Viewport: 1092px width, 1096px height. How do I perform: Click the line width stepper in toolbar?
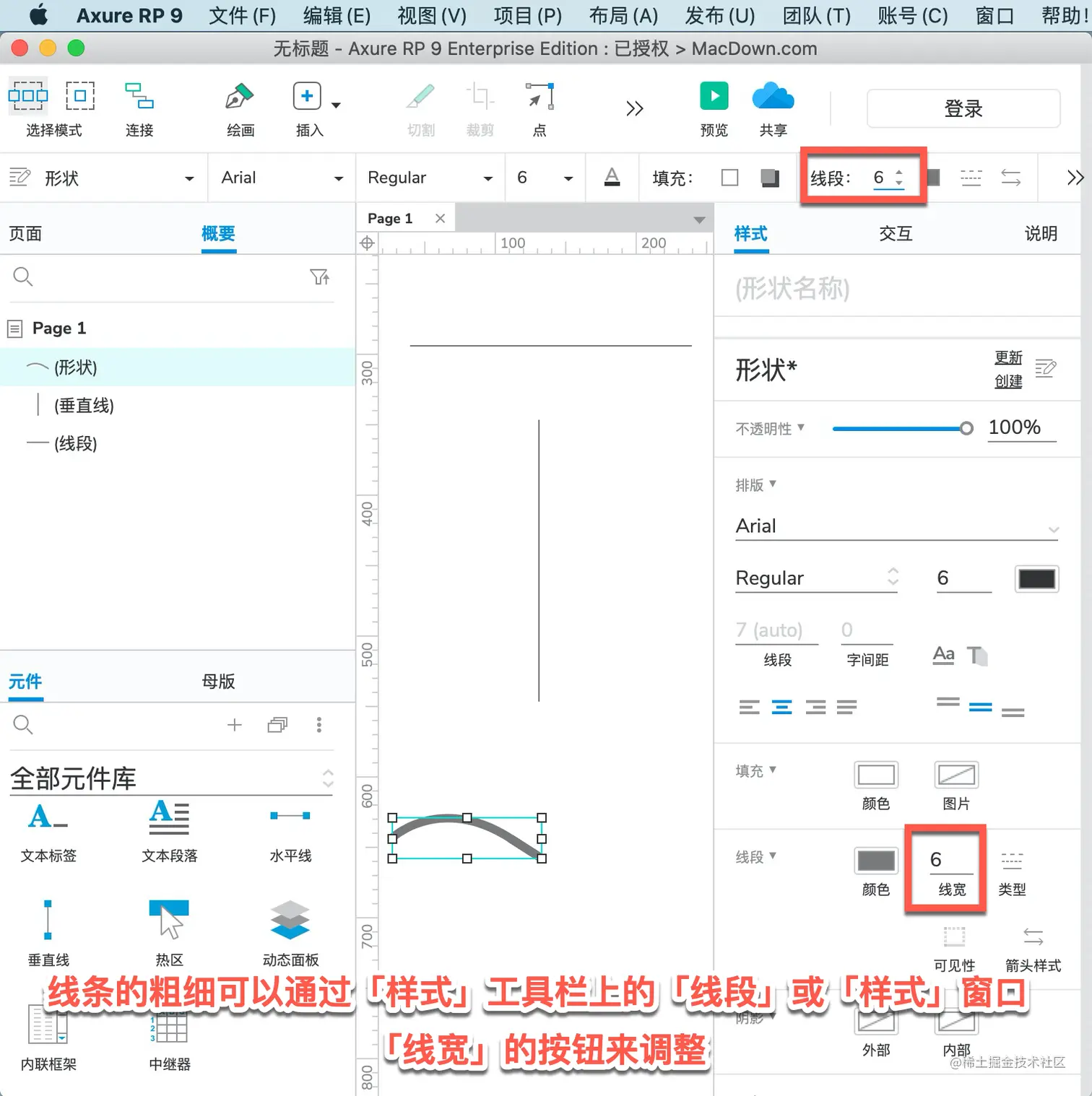click(x=899, y=178)
